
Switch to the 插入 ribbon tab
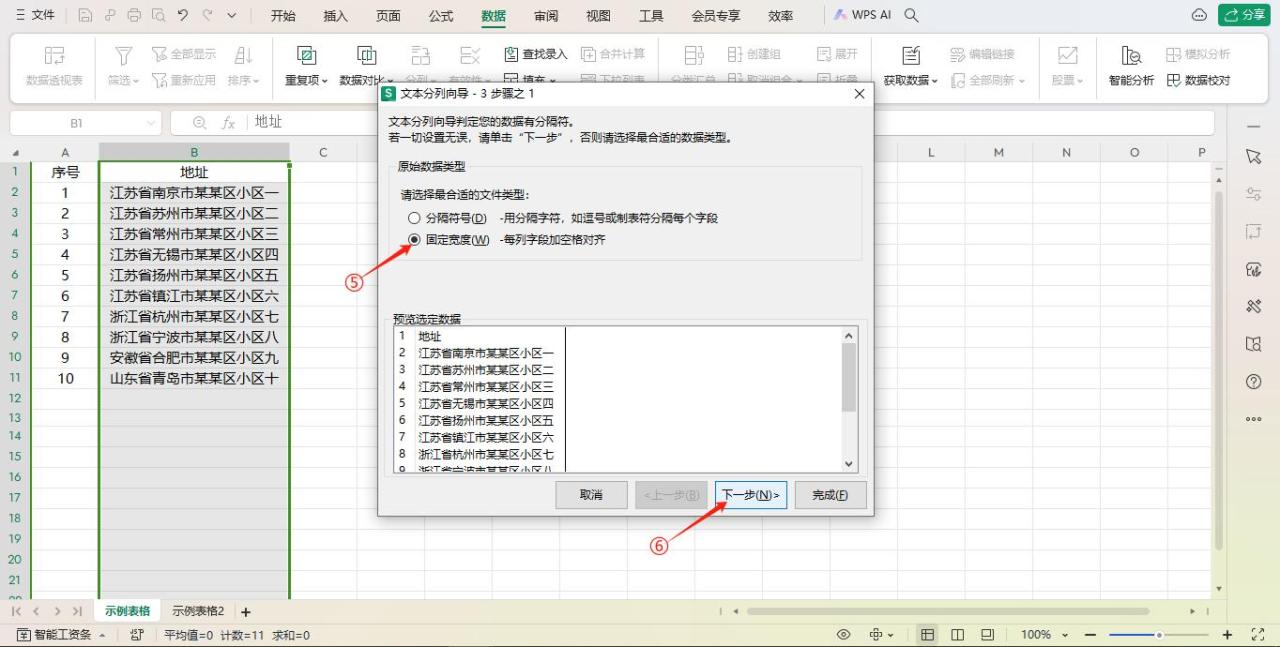coord(336,16)
